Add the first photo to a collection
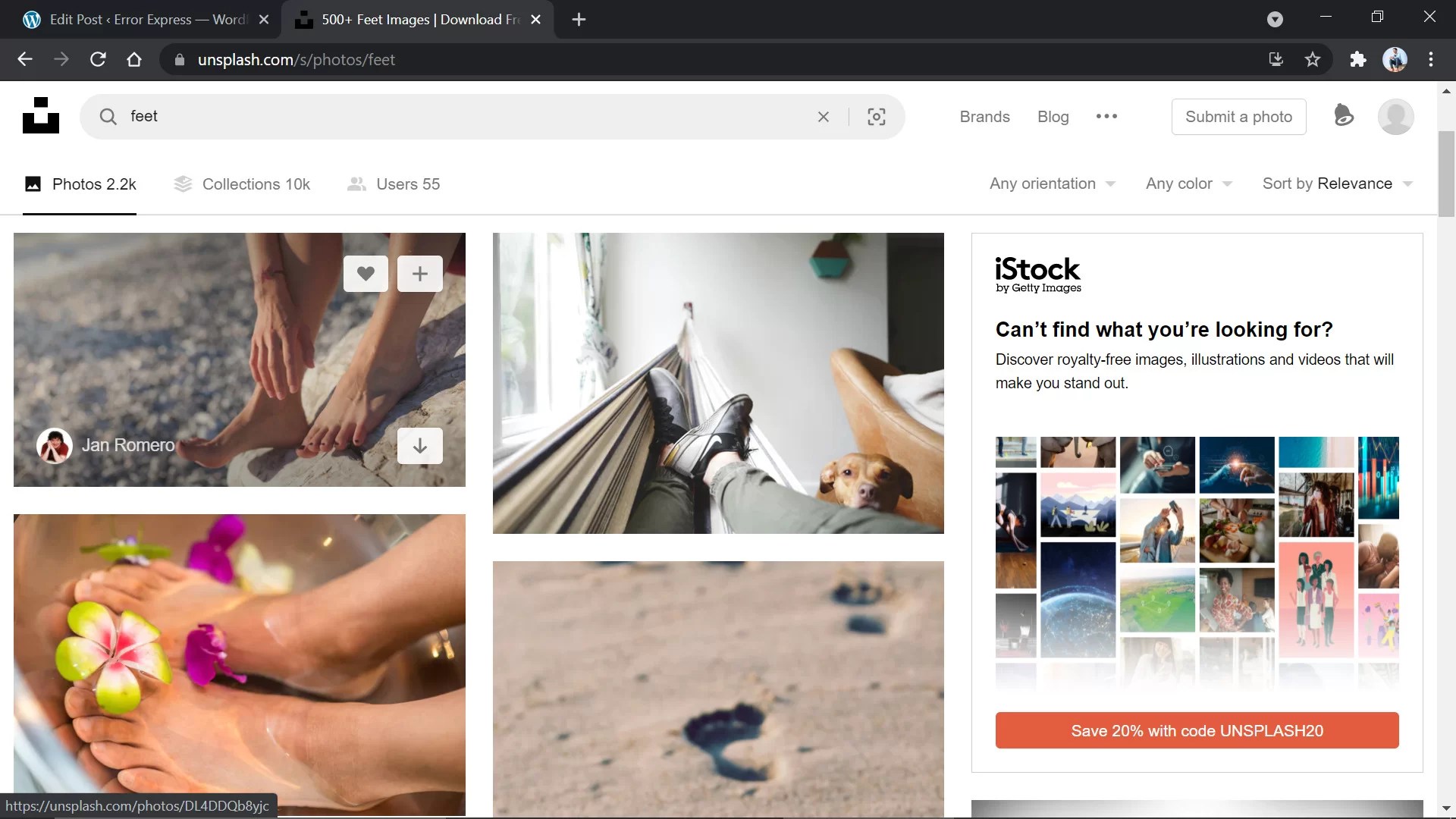 (x=419, y=273)
